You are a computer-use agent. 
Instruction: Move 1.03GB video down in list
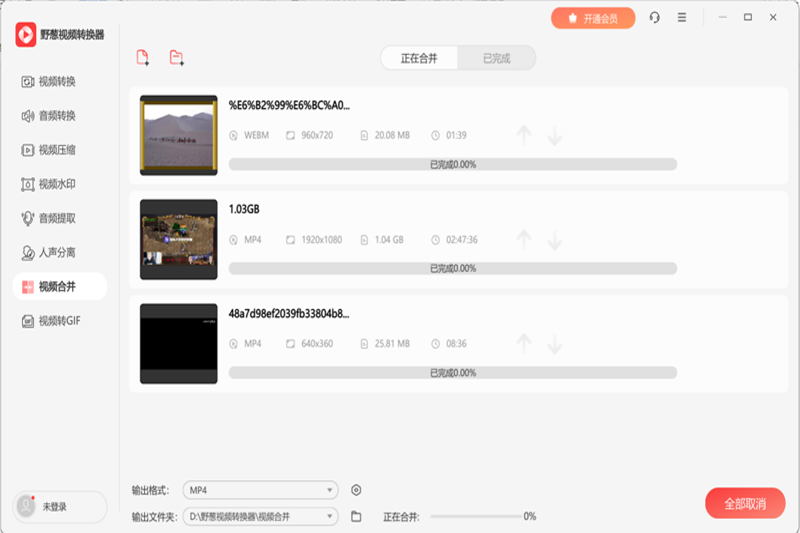pyautogui.click(x=554, y=240)
